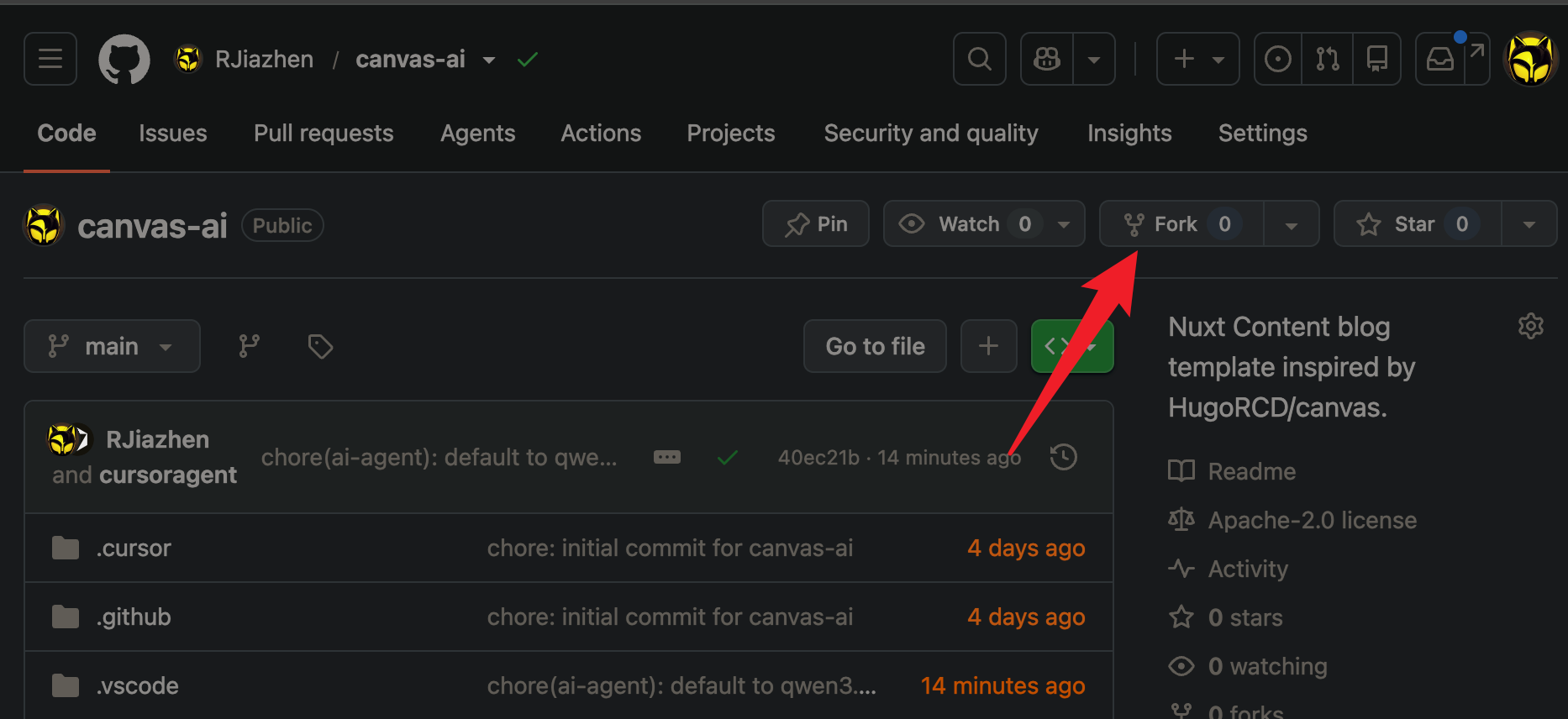The height and width of the screenshot is (719, 1568).
Task: Pin the canvas-ai repository
Action: (816, 224)
